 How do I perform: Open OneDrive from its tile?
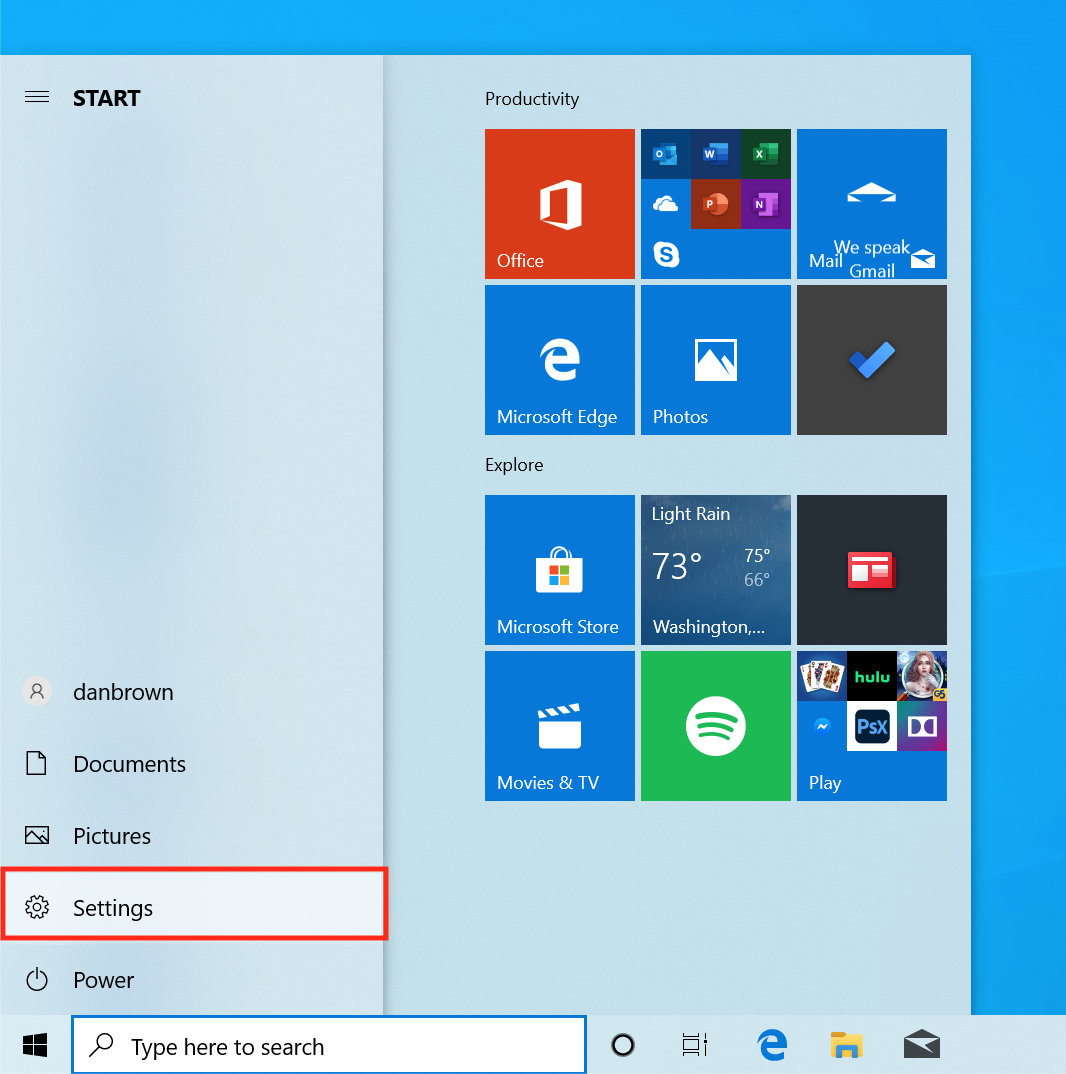(x=664, y=204)
